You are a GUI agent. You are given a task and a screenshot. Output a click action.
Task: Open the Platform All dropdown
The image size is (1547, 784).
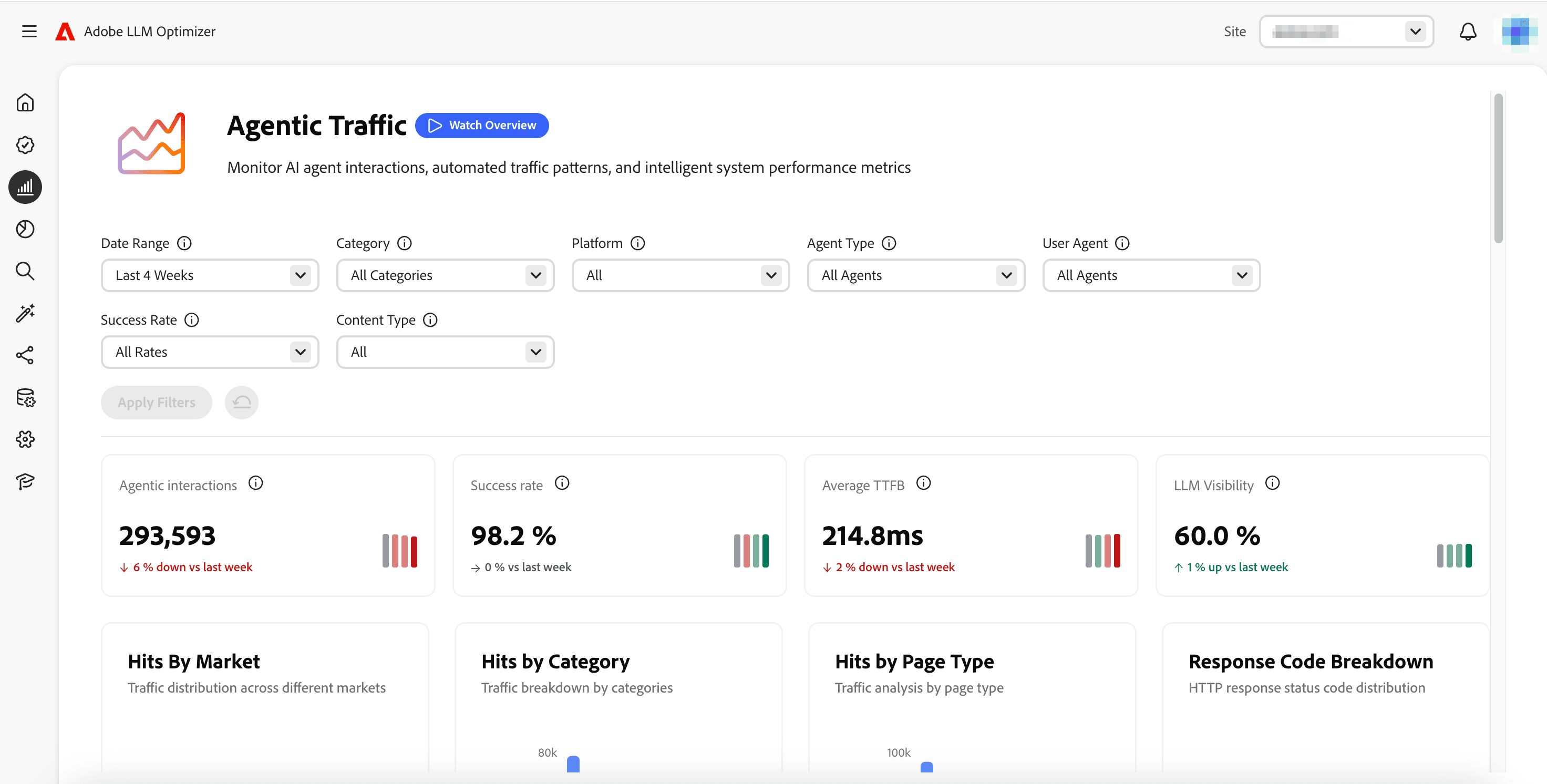(680, 275)
